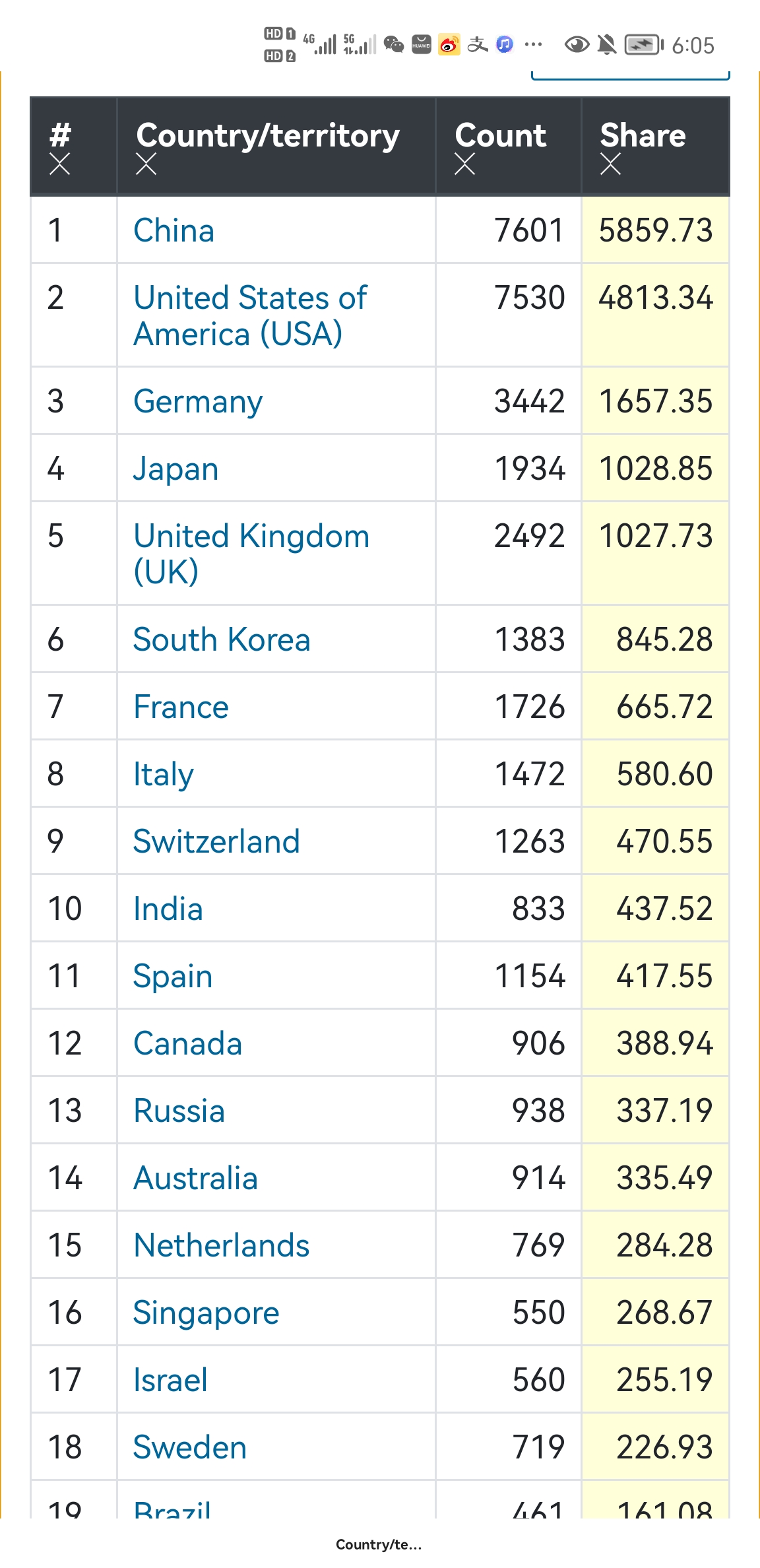
Task: Show more notifications via three-dots icon
Action: [x=533, y=45]
